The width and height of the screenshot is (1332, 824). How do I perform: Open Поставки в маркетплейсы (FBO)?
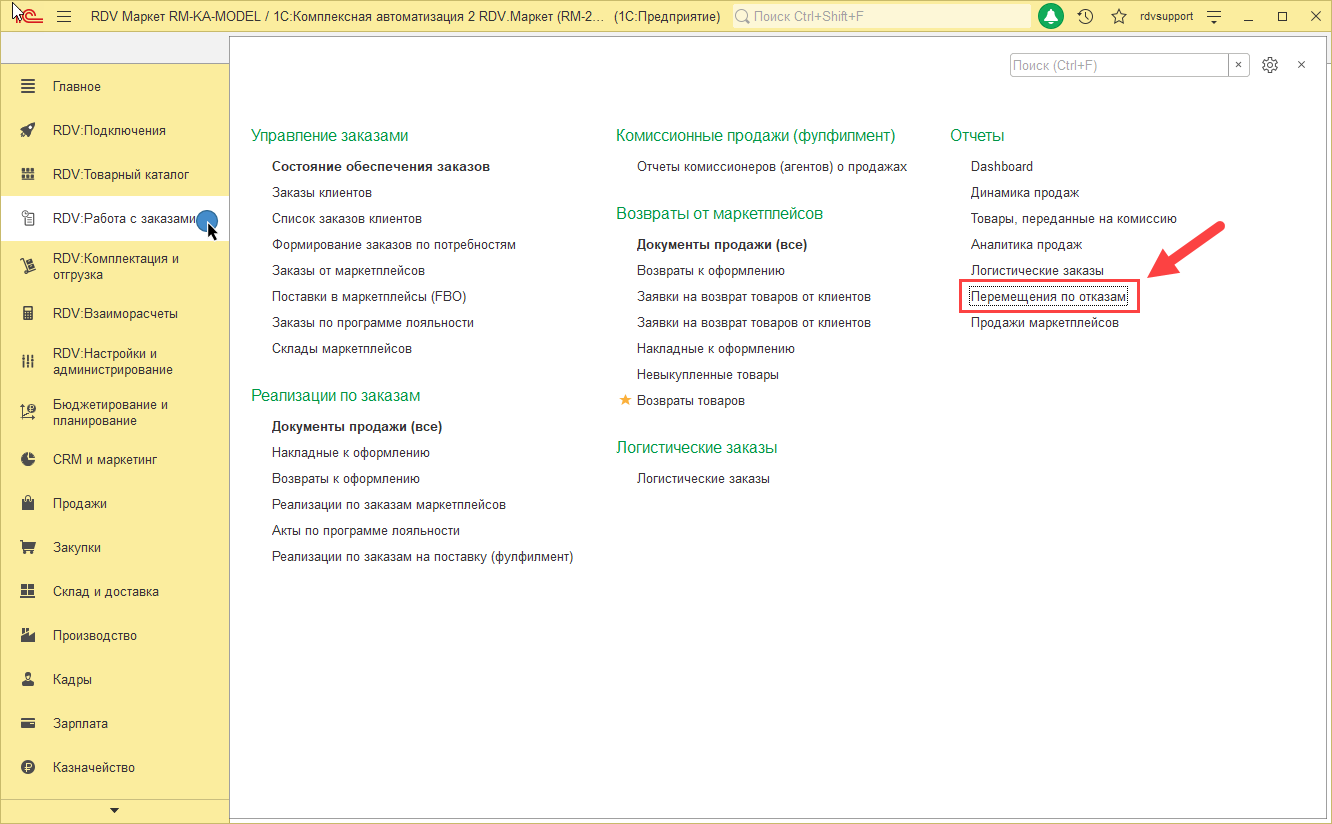(369, 297)
